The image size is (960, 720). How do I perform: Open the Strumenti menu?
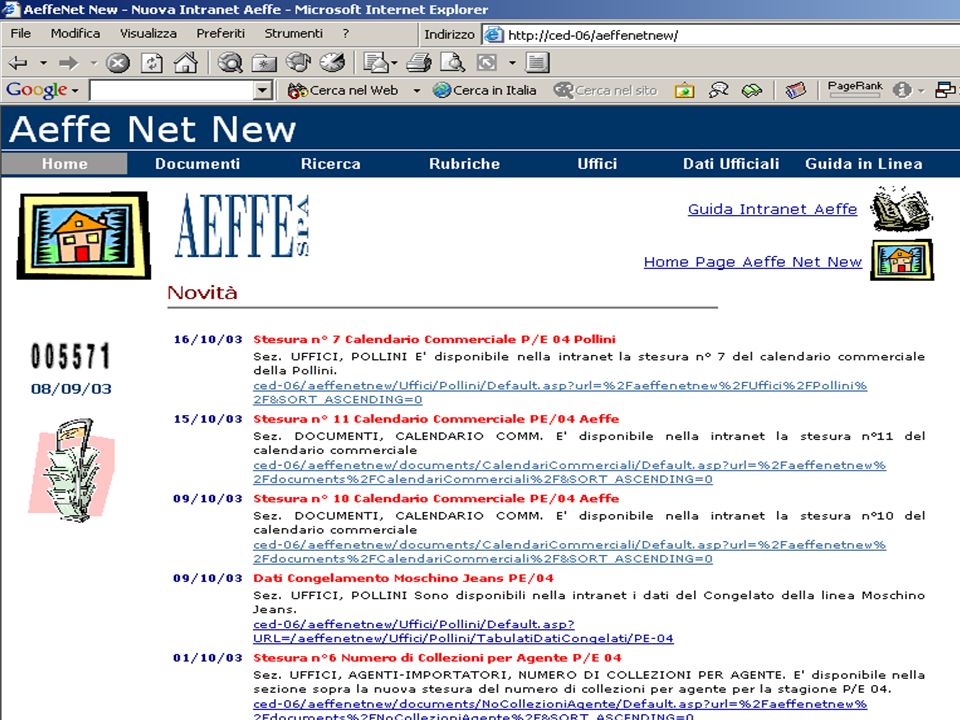tap(293, 34)
